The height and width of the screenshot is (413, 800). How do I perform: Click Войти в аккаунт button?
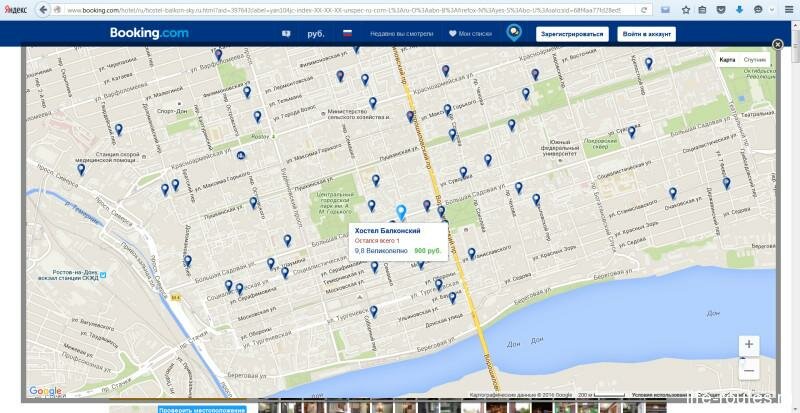(646, 33)
